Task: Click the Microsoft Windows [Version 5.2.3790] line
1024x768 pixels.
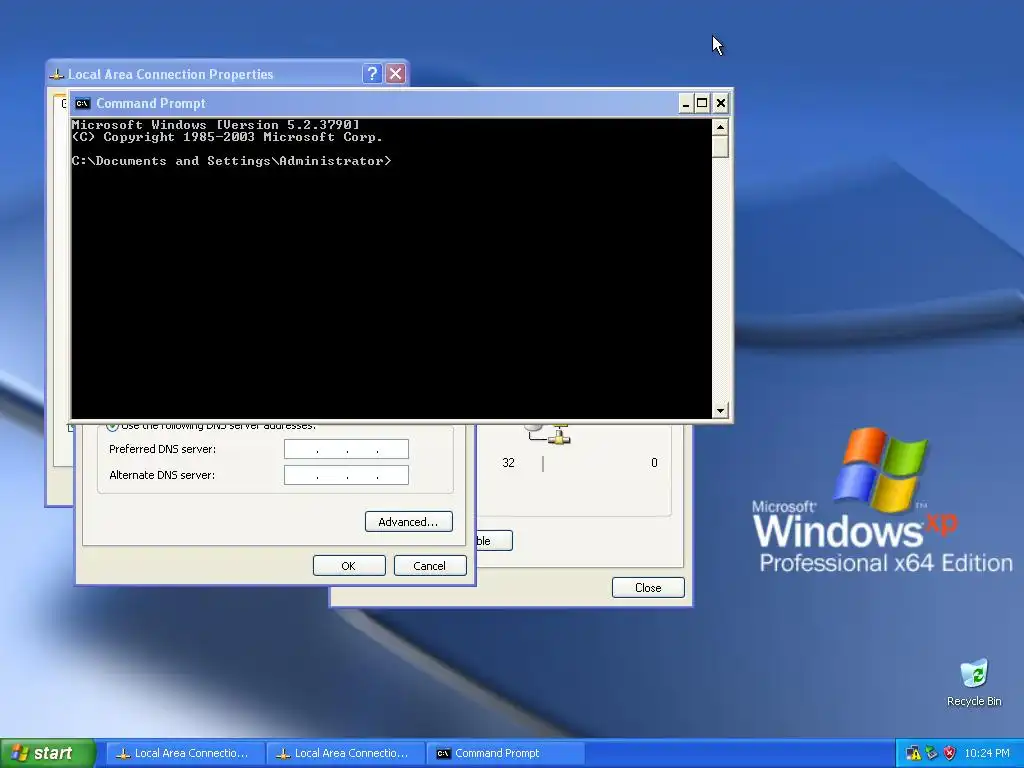Action: [x=216, y=124]
